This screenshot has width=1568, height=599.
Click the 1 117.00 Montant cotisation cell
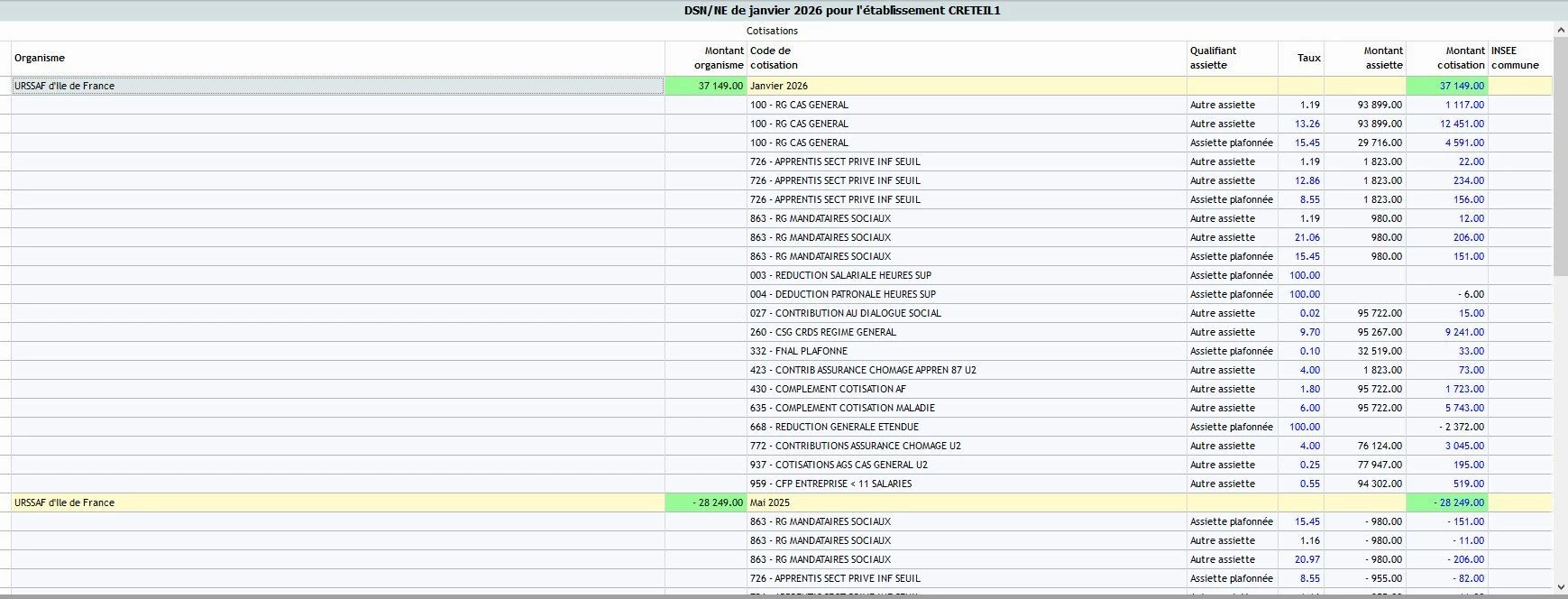1447,105
